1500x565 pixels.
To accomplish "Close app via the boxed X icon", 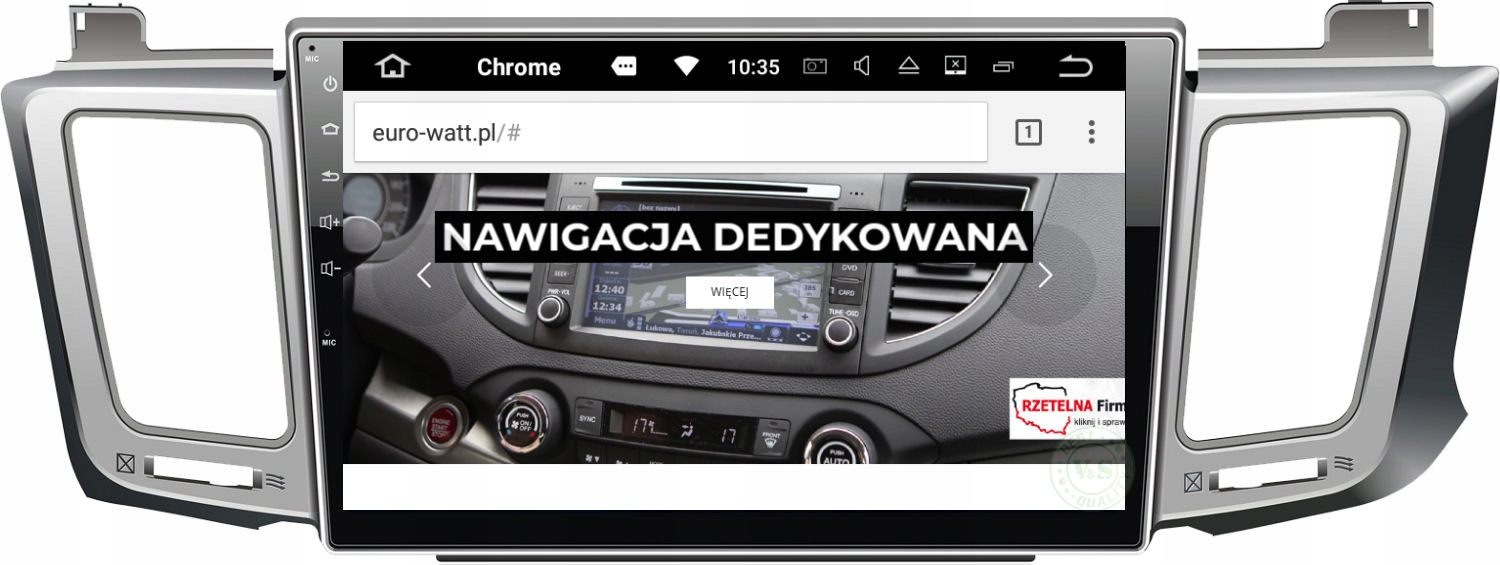I will (x=956, y=66).
